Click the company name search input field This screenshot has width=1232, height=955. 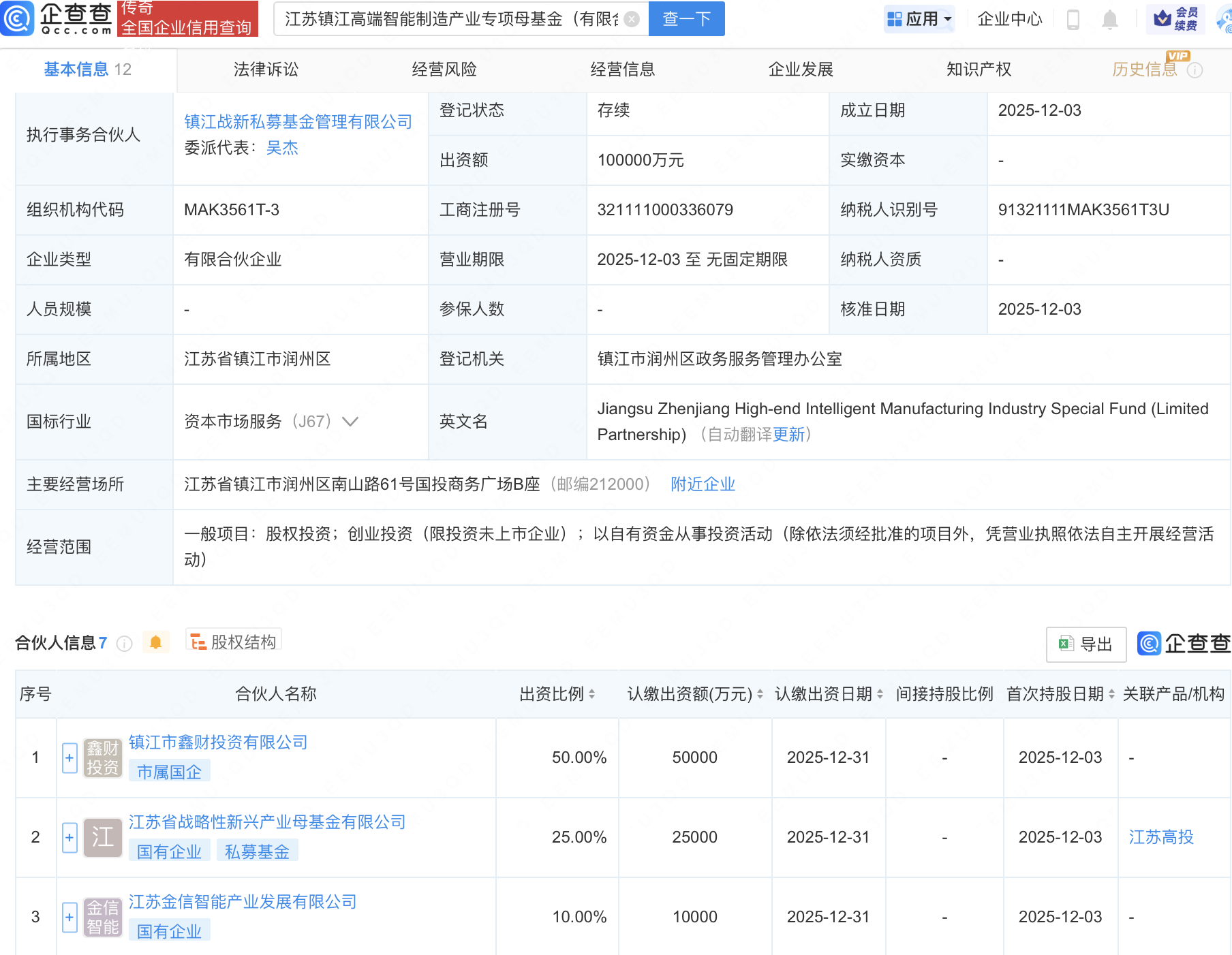click(x=450, y=19)
